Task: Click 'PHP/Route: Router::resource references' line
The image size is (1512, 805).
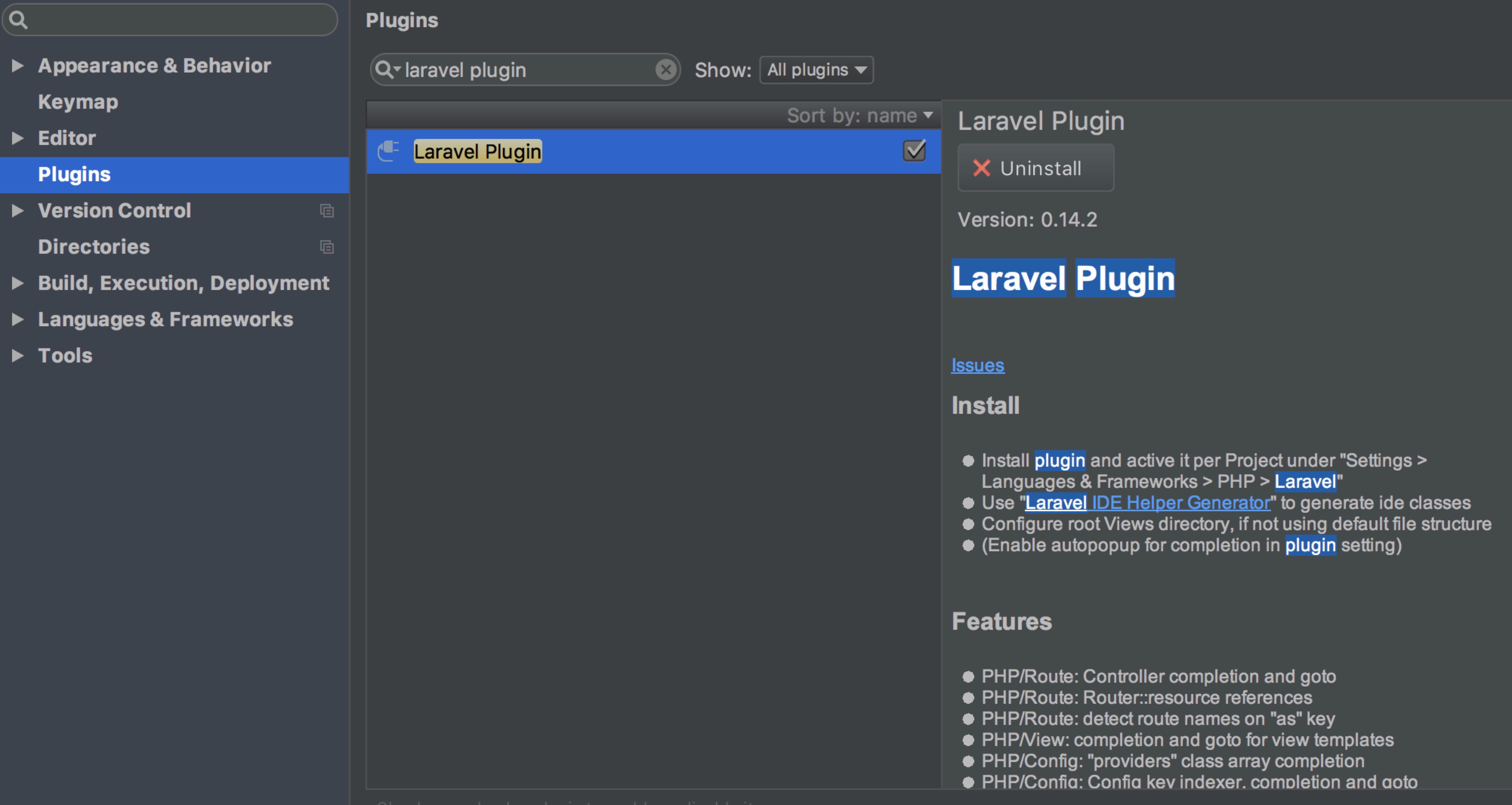Action: tap(1147, 698)
